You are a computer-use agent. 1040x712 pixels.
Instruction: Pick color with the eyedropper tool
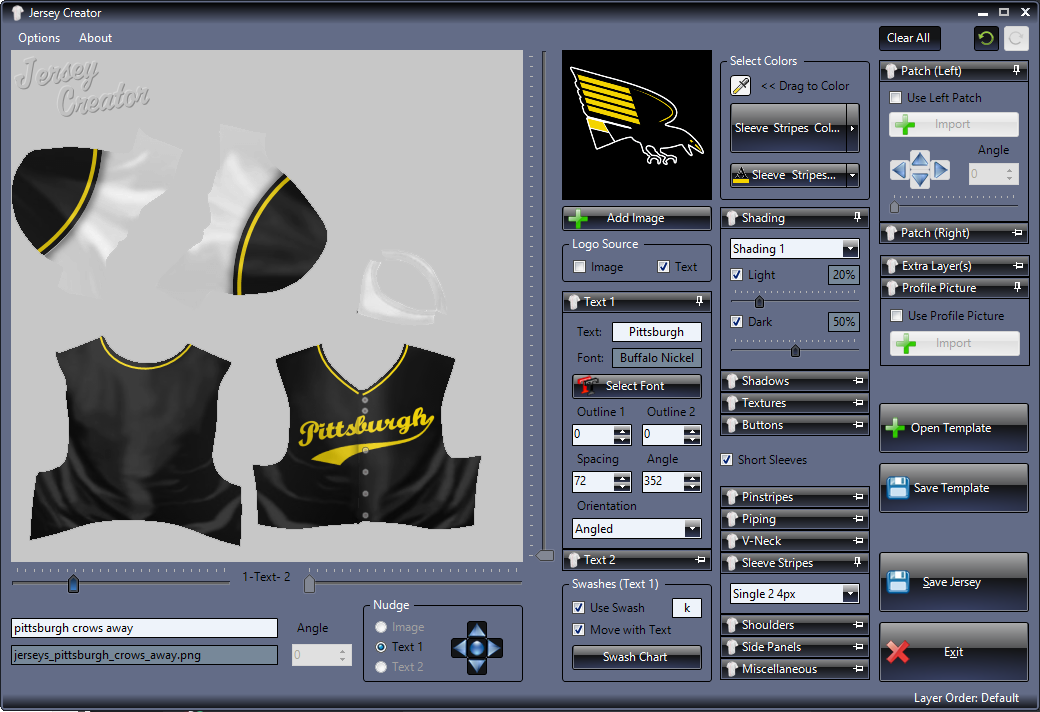tap(740, 86)
